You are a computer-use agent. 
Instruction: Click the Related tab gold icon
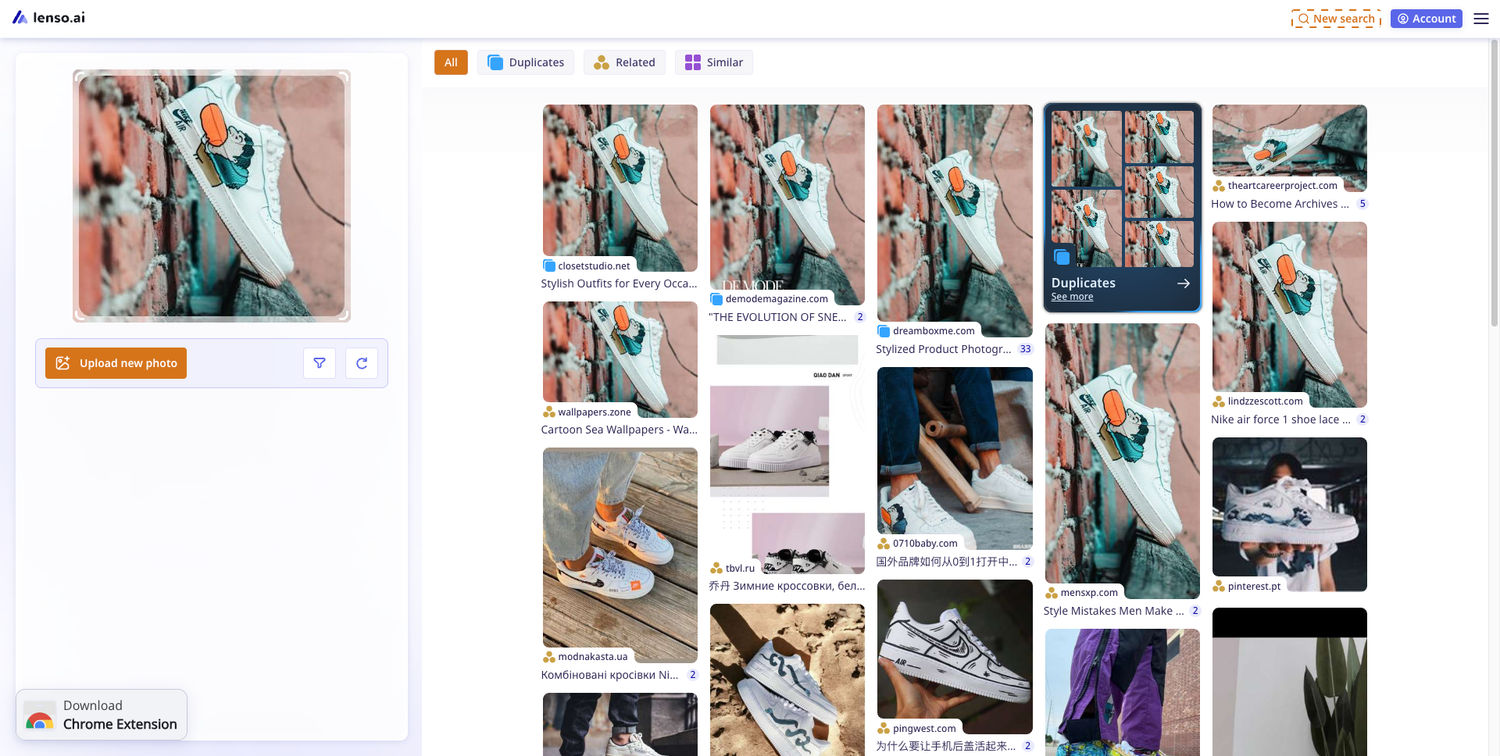click(601, 62)
